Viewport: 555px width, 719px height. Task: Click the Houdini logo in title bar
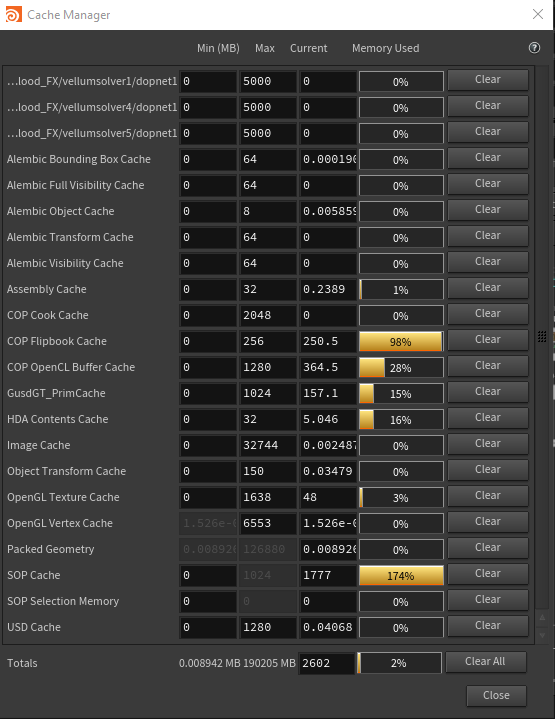pyautogui.click(x=13, y=15)
